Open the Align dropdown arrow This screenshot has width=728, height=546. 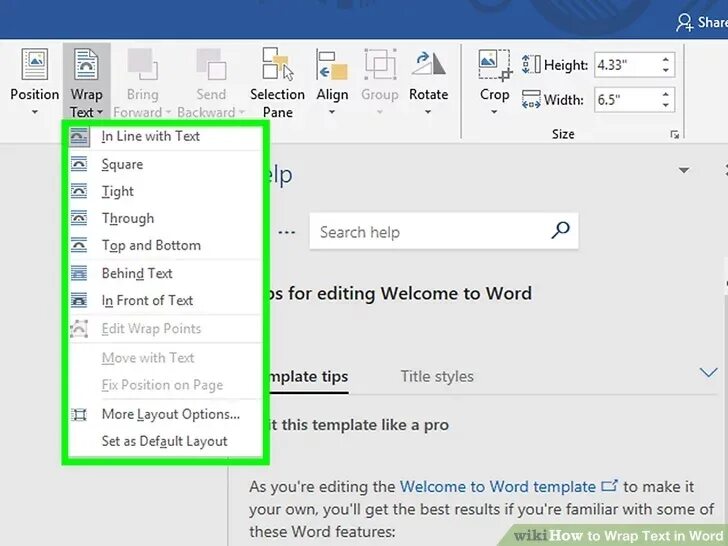coord(332,112)
